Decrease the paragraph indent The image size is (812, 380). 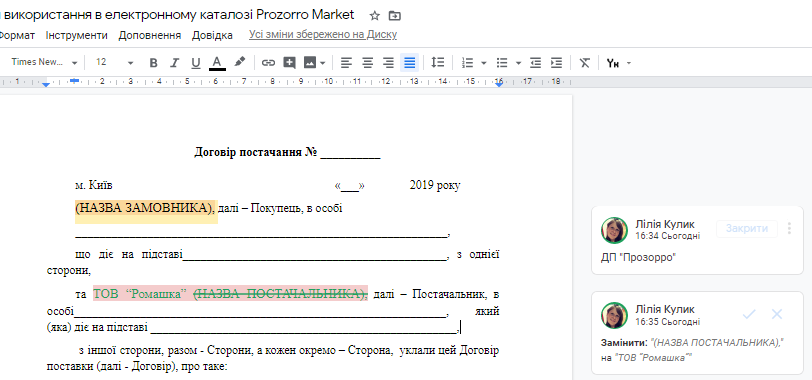(535, 63)
